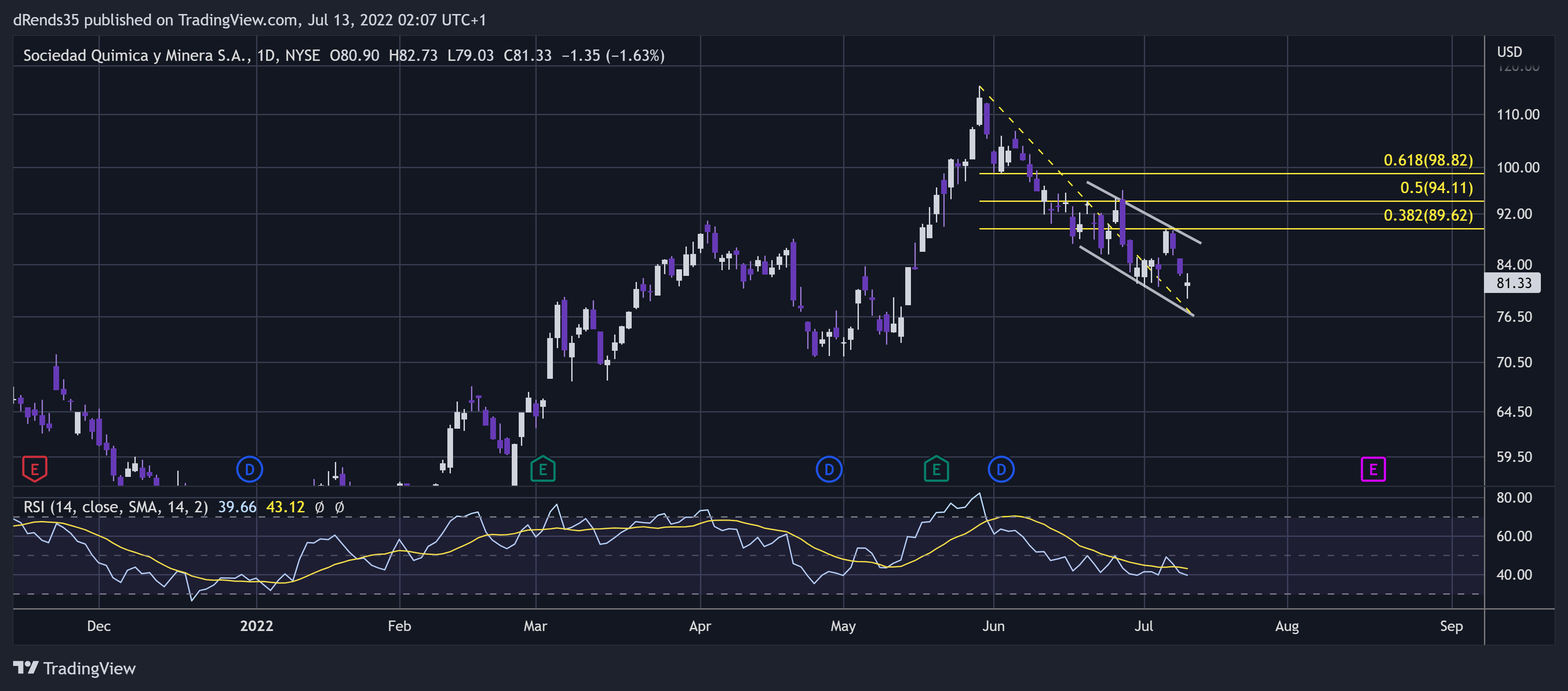Click the 0.5(94.11) Fibonacci level label

[1437, 187]
